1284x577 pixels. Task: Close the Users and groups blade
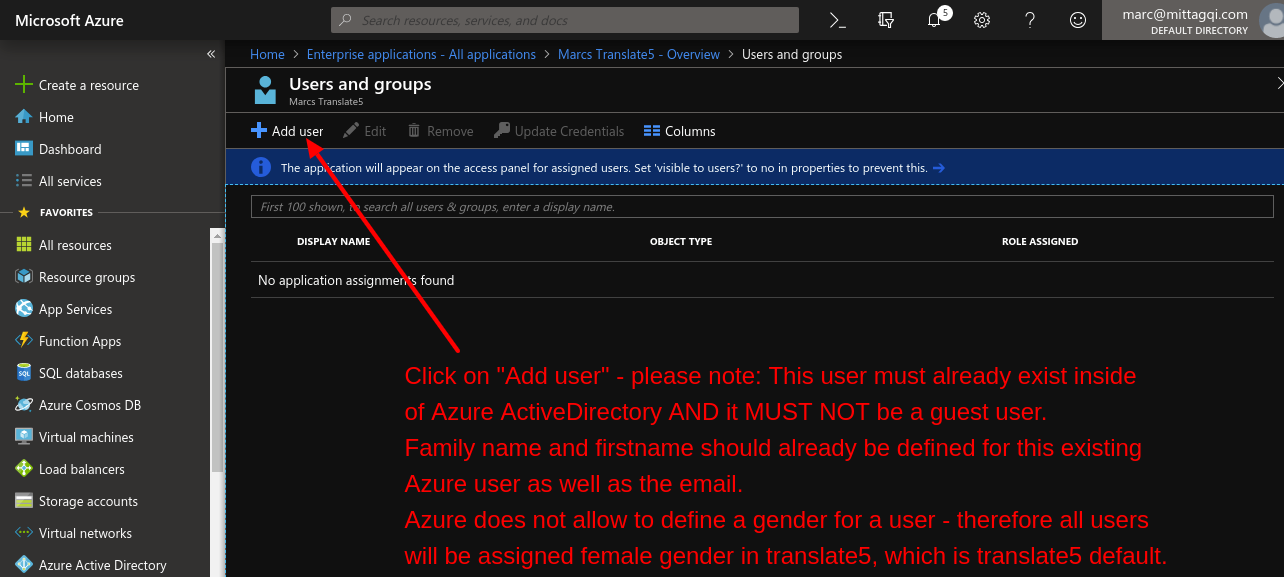[x=1280, y=84]
